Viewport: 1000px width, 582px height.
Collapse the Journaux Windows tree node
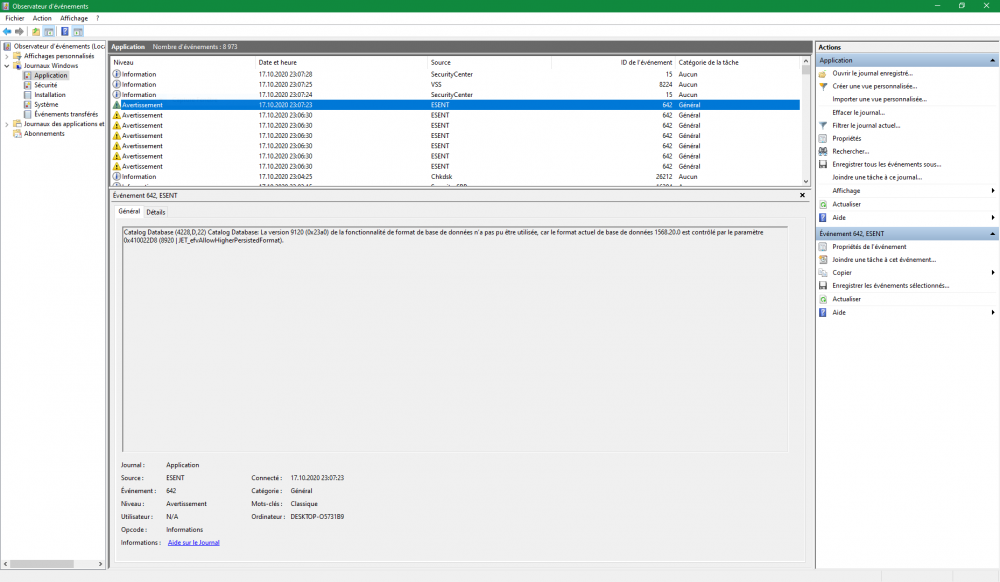pos(7,66)
